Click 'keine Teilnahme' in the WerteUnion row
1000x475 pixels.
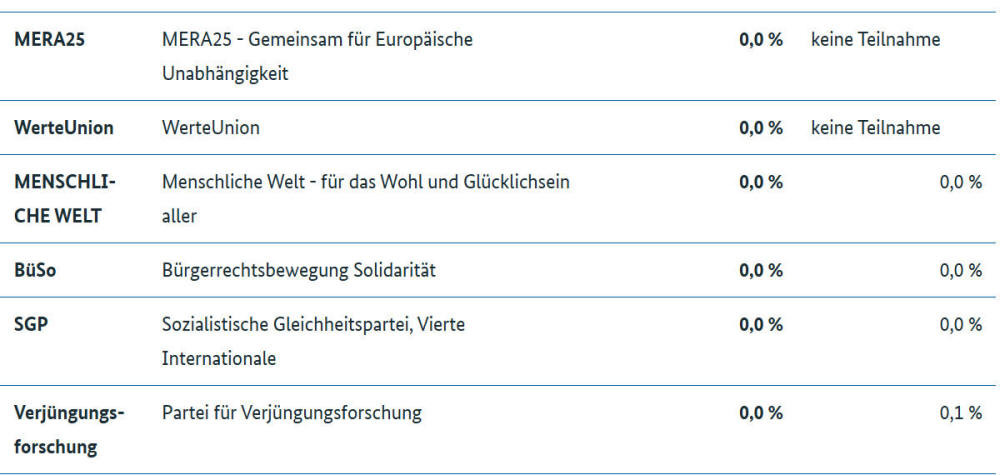876,128
